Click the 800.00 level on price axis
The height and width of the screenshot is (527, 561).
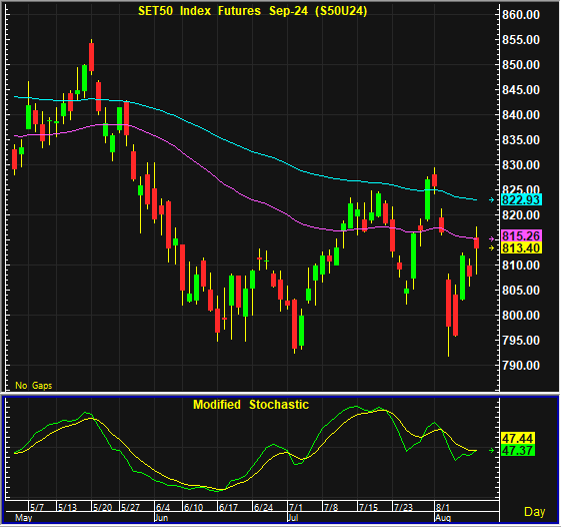(x=521, y=316)
